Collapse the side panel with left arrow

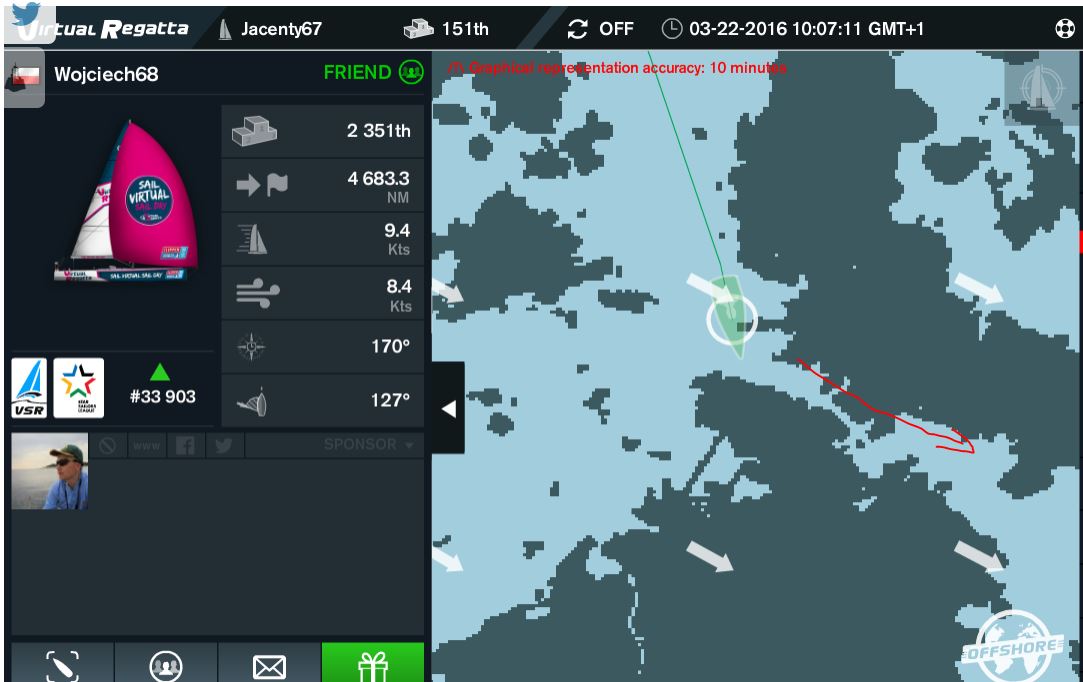pyautogui.click(x=448, y=408)
